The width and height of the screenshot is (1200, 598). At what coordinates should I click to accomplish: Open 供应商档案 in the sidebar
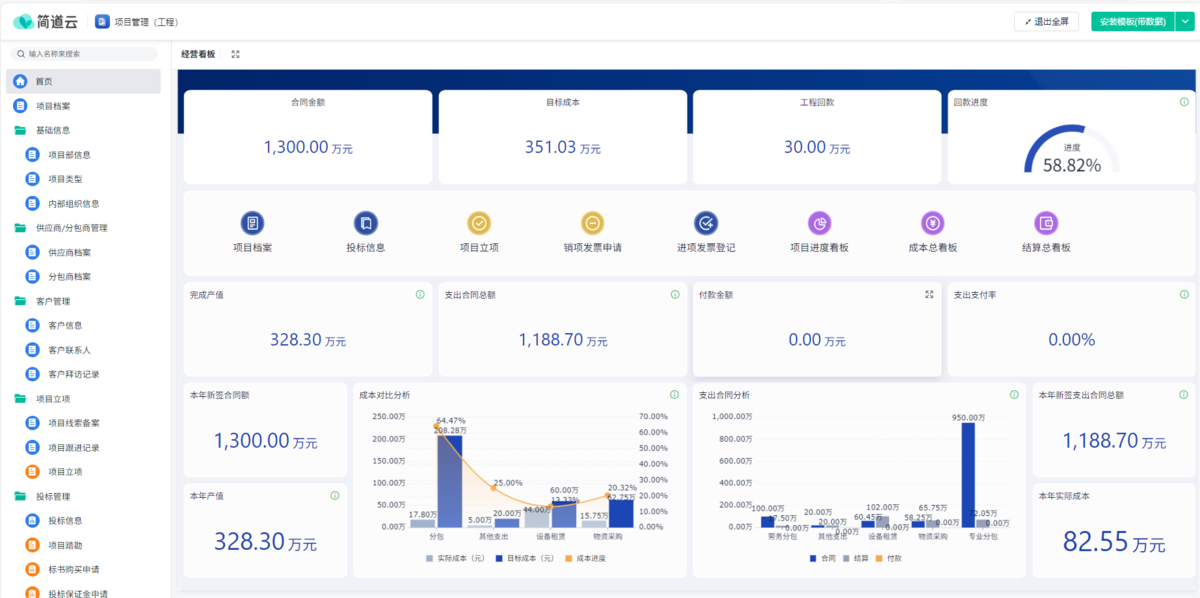tap(69, 252)
